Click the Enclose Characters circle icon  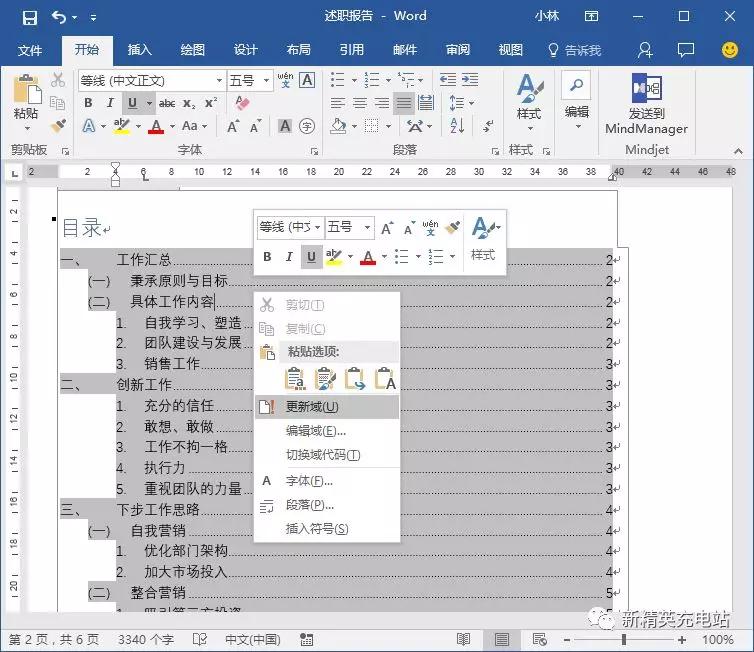tap(307, 126)
